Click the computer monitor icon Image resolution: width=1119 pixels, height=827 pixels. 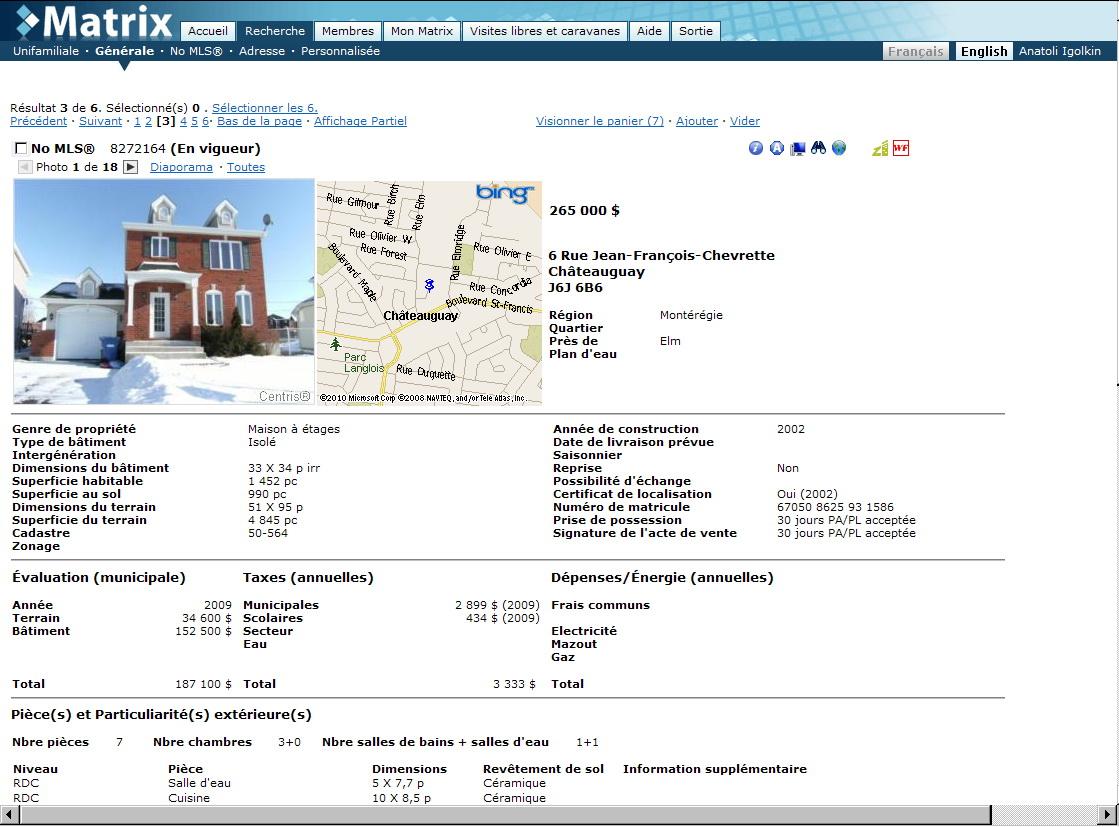click(x=797, y=148)
